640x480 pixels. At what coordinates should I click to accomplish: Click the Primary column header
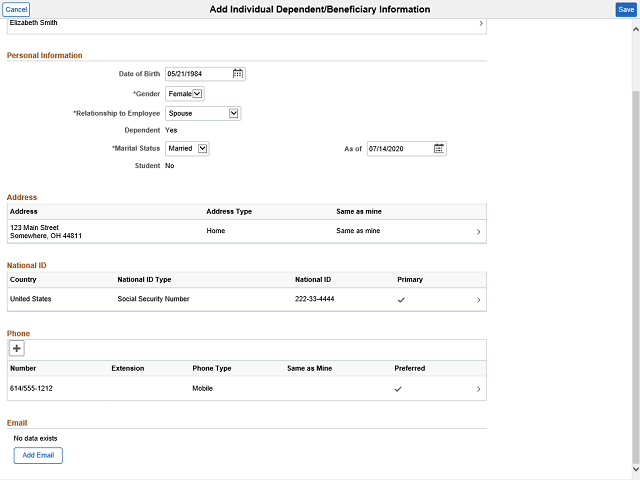point(410,280)
